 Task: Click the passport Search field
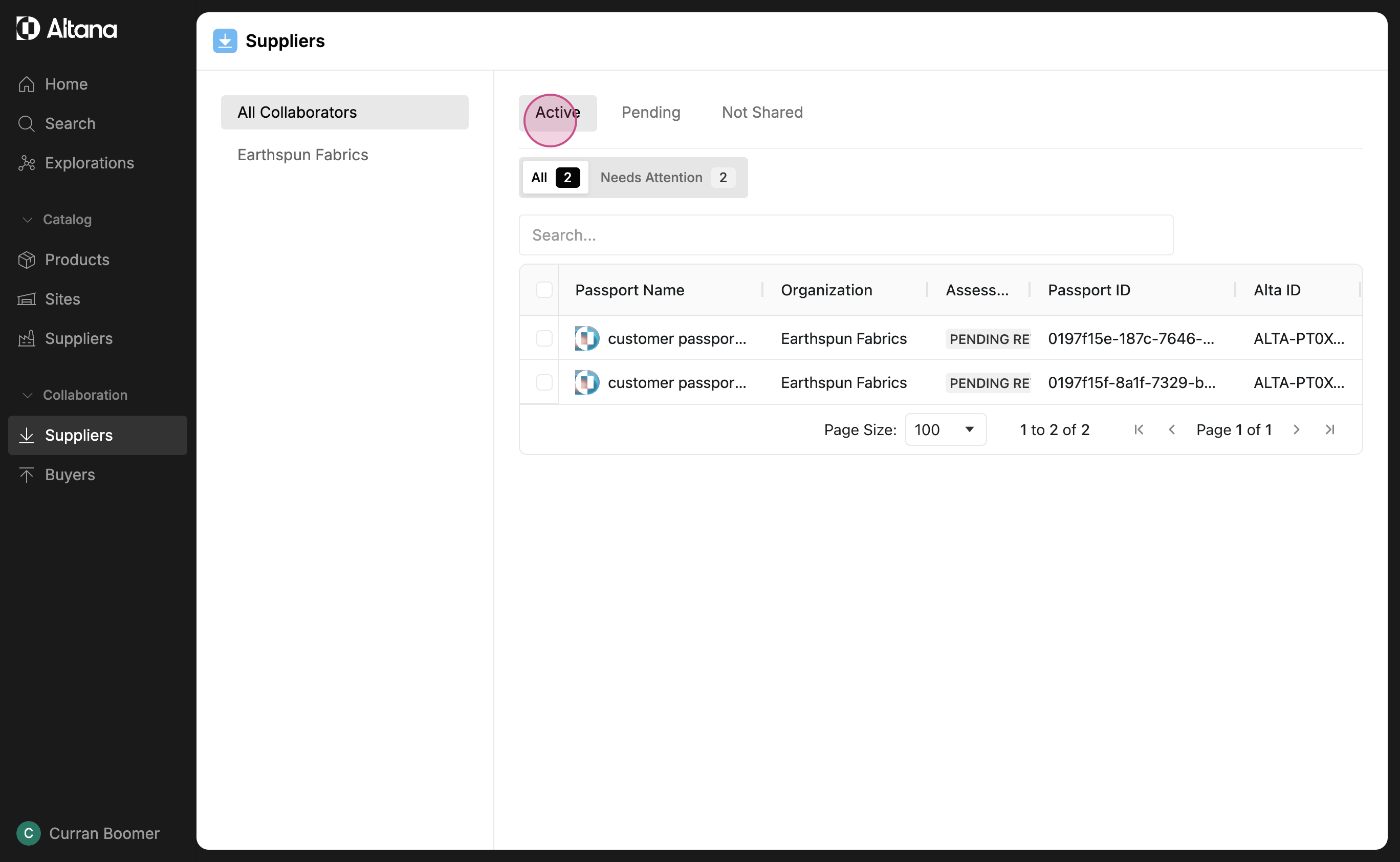click(x=846, y=235)
